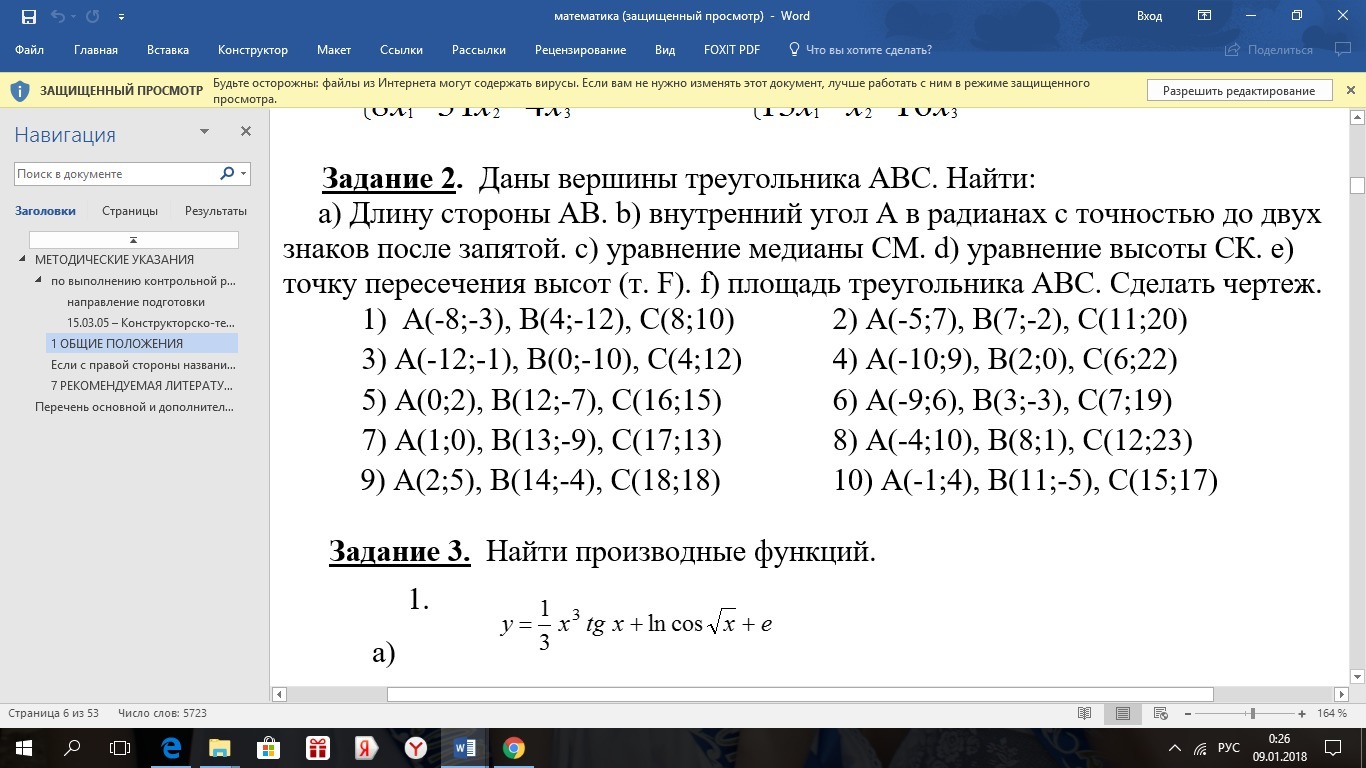
Task: Switch to Read Mode view icon
Action: click(1084, 714)
